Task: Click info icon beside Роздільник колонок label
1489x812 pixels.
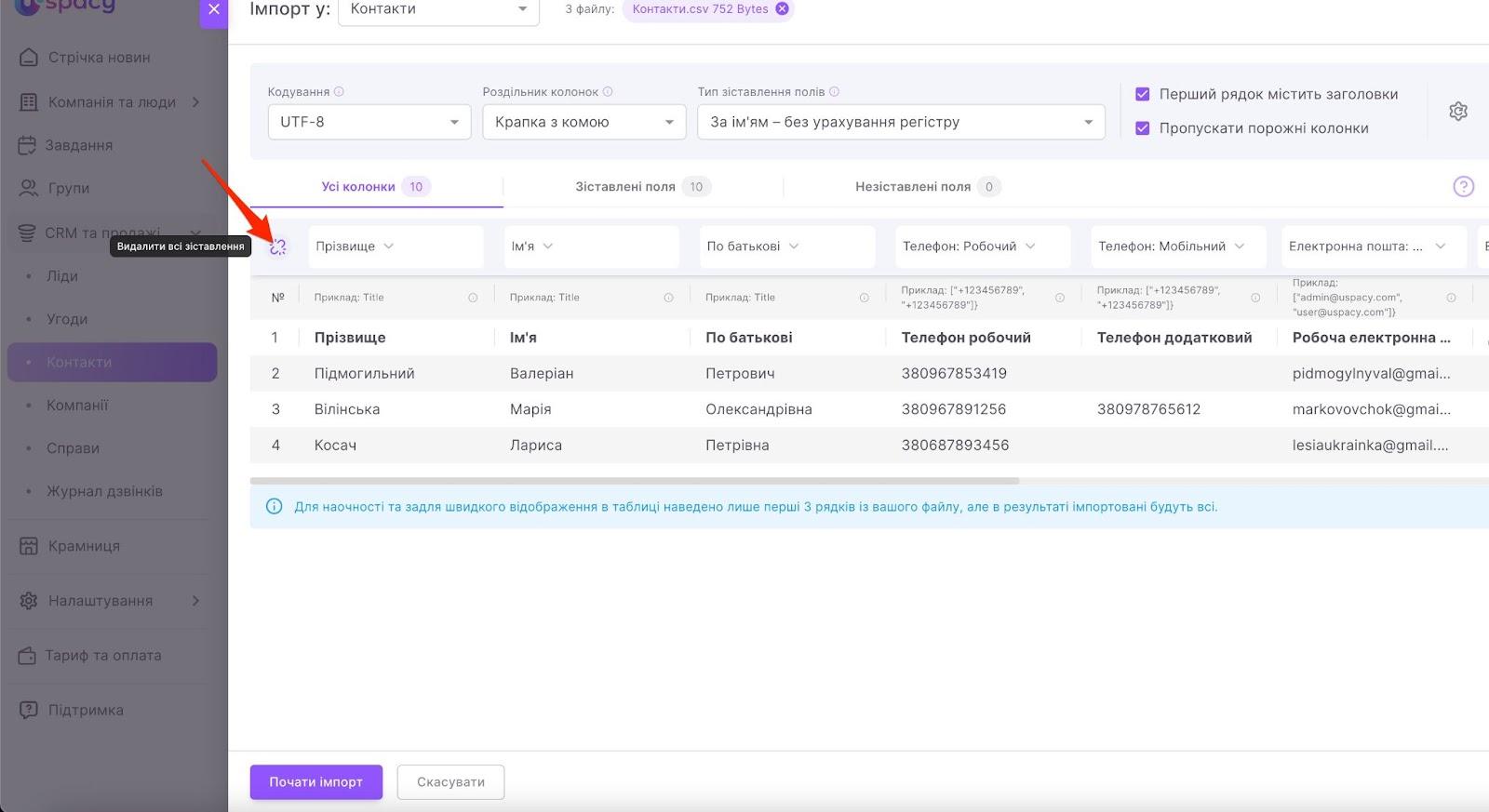Action: 608,92
